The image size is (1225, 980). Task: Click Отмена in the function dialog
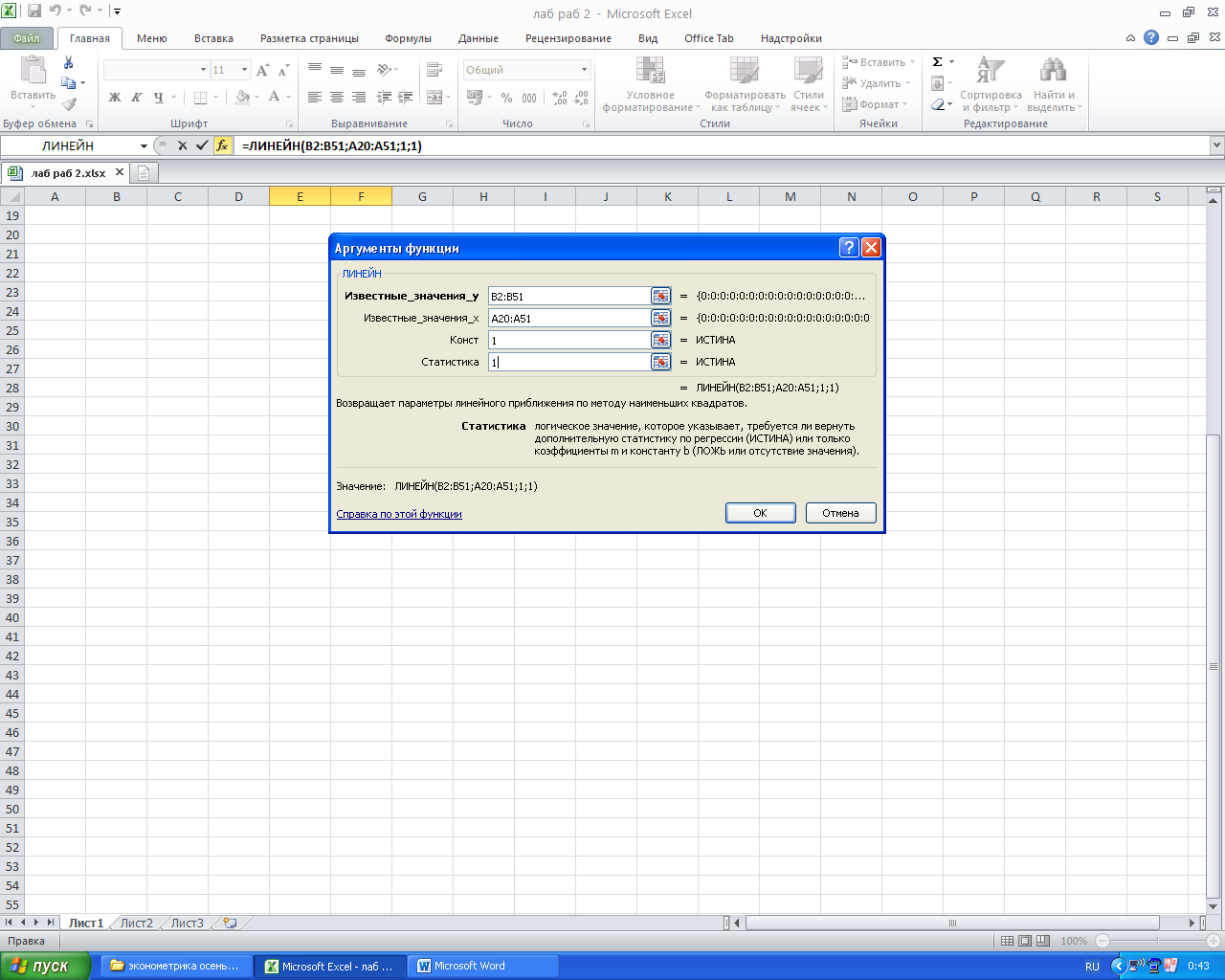pos(841,513)
